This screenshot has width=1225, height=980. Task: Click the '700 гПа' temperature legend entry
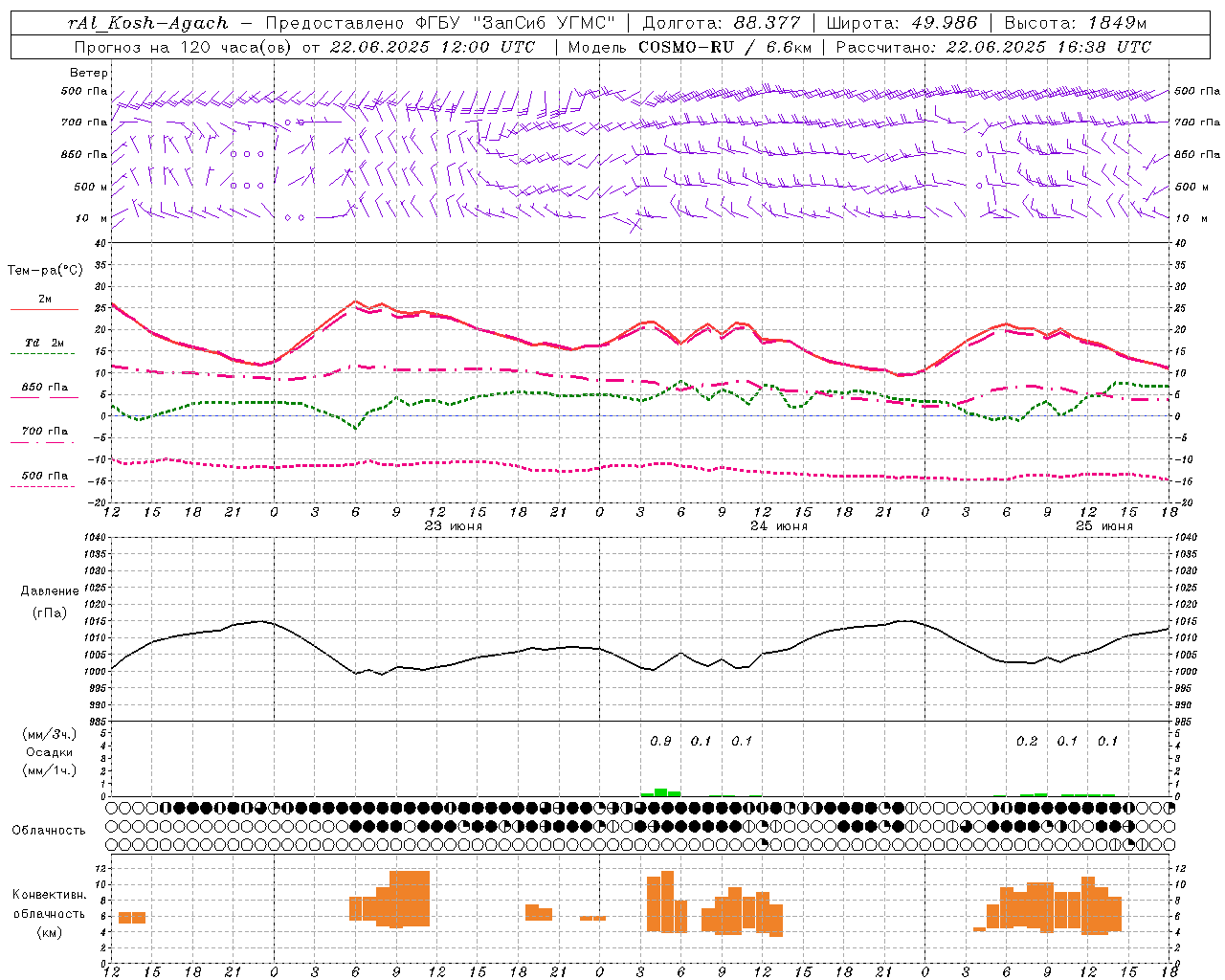point(44,432)
